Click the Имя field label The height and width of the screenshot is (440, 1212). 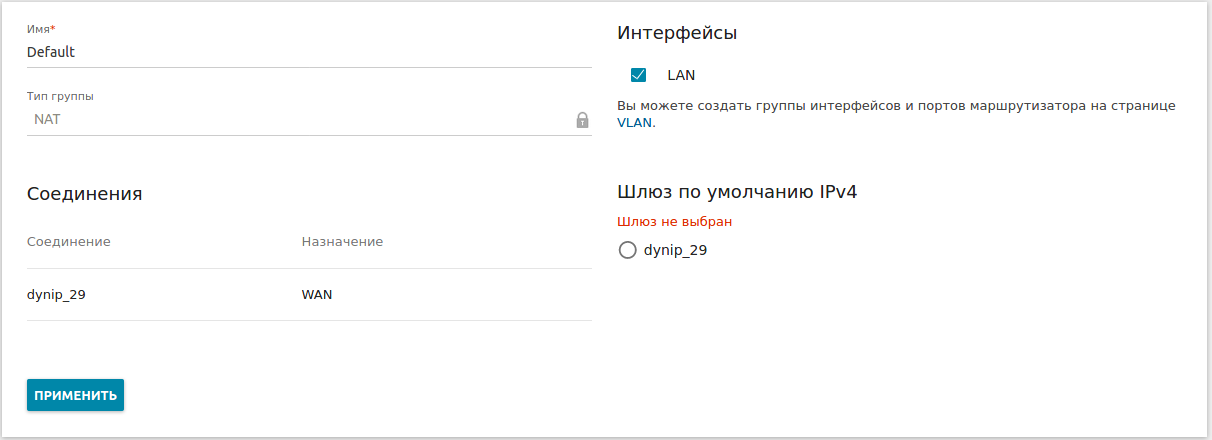pos(40,30)
